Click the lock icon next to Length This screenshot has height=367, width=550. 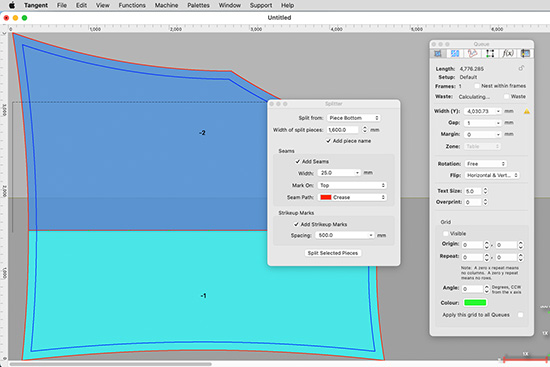[521, 68]
